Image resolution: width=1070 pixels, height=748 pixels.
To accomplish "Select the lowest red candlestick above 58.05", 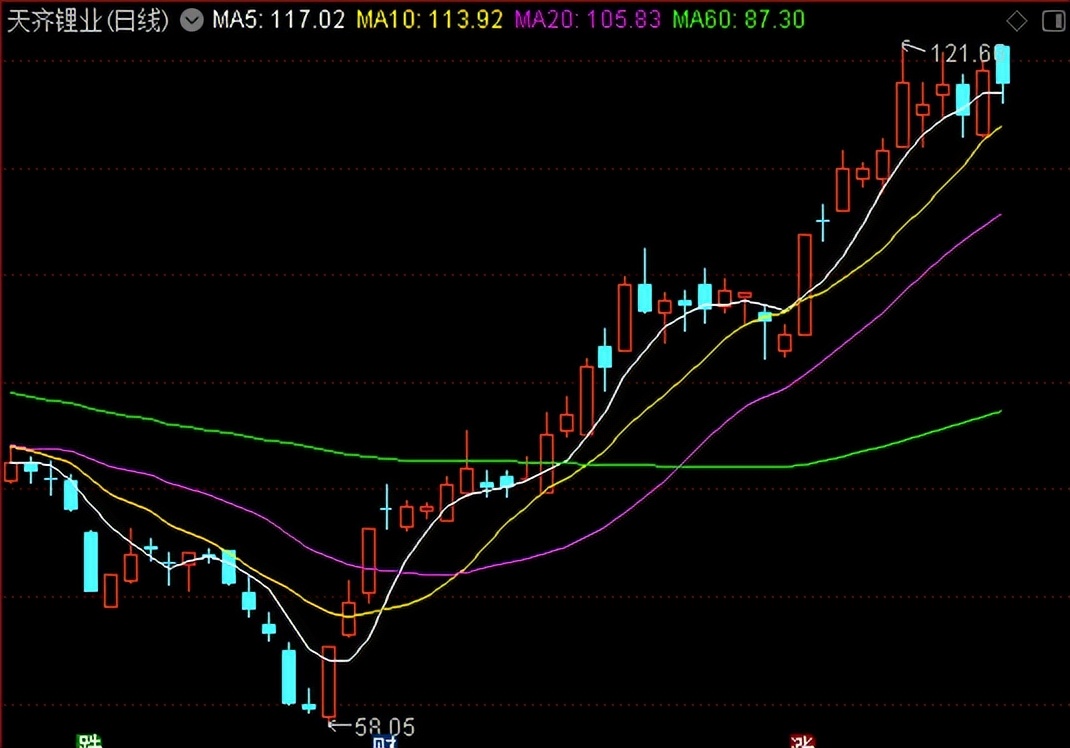I will pyautogui.click(x=329, y=681).
